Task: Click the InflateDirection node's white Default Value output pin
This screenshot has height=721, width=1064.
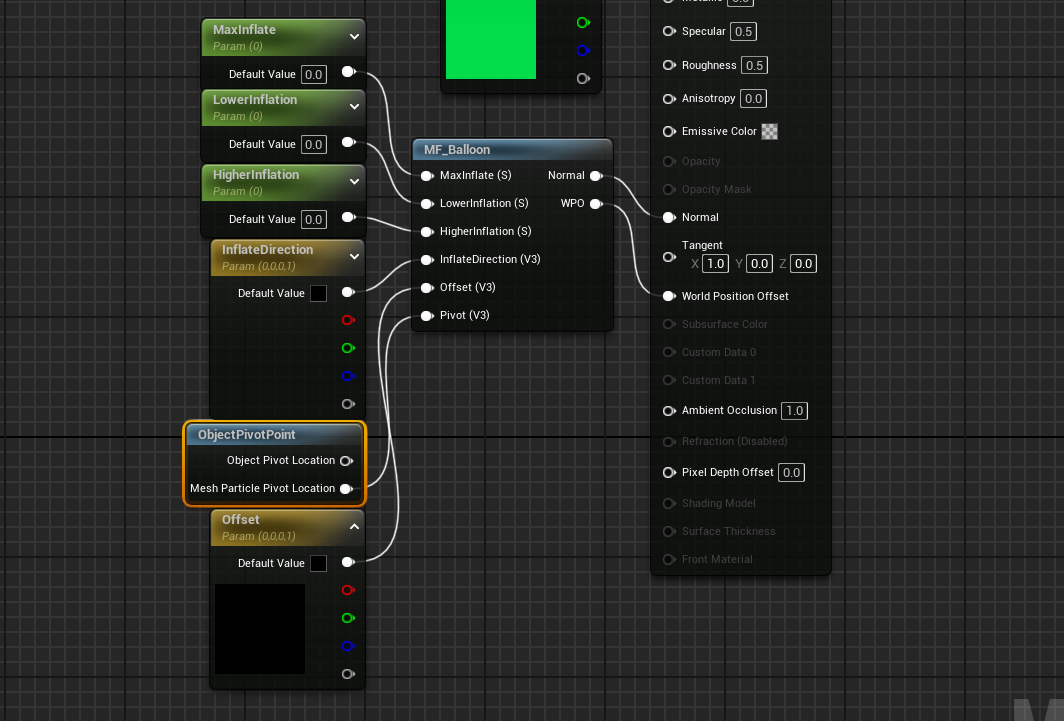Action: [x=349, y=292]
